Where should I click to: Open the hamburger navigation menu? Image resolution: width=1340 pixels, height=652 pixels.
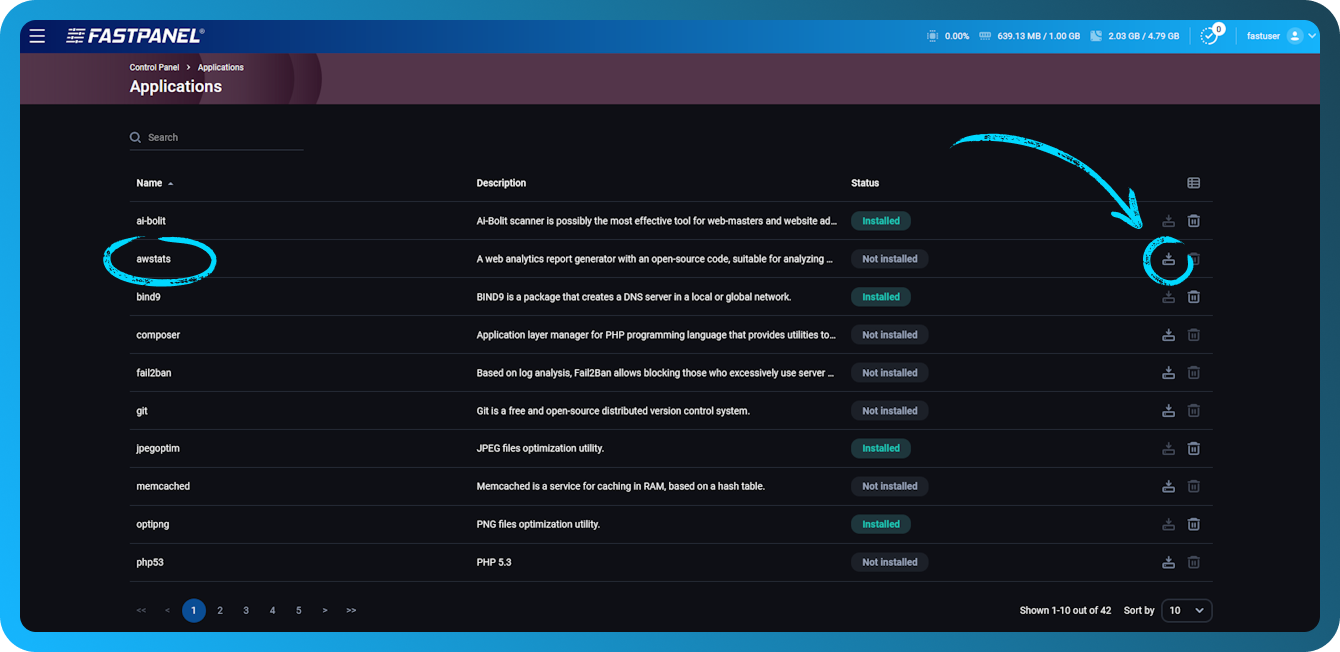pyautogui.click(x=37, y=35)
